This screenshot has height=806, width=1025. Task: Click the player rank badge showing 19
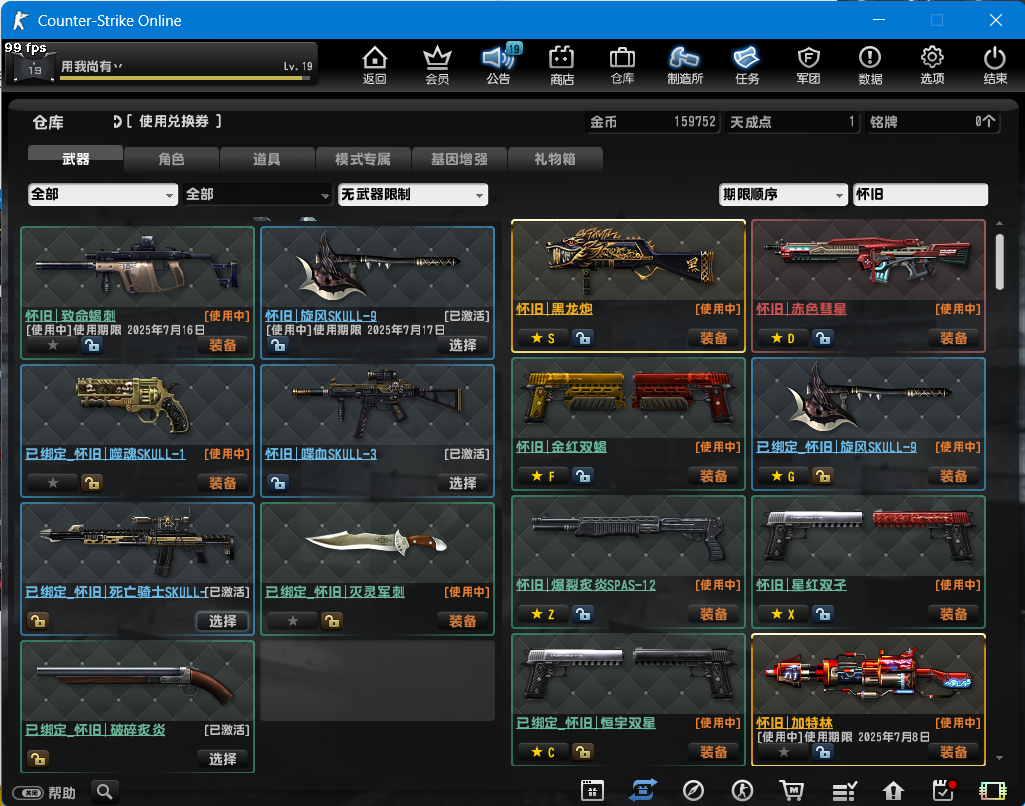[34, 68]
